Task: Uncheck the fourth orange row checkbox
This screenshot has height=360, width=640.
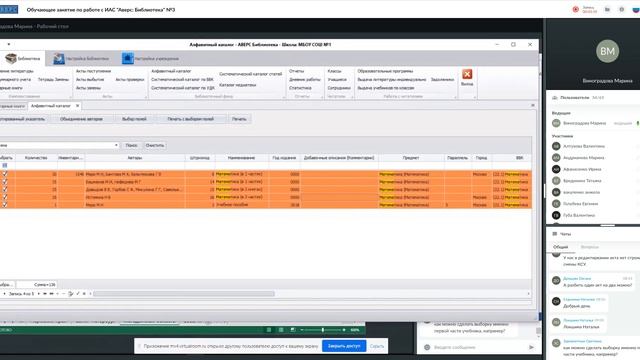Action: (5, 197)
